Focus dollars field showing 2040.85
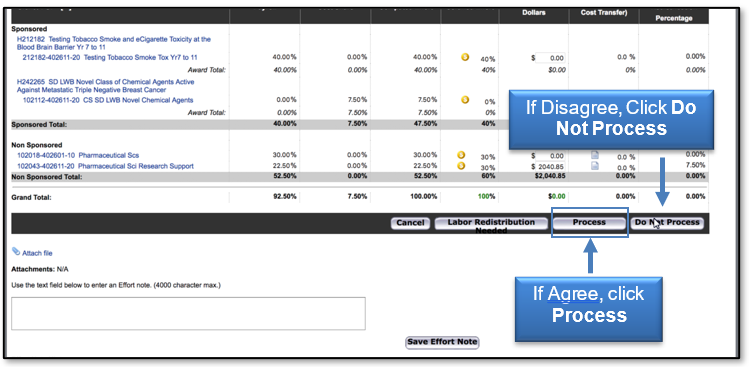 click(x=550, y=167)
